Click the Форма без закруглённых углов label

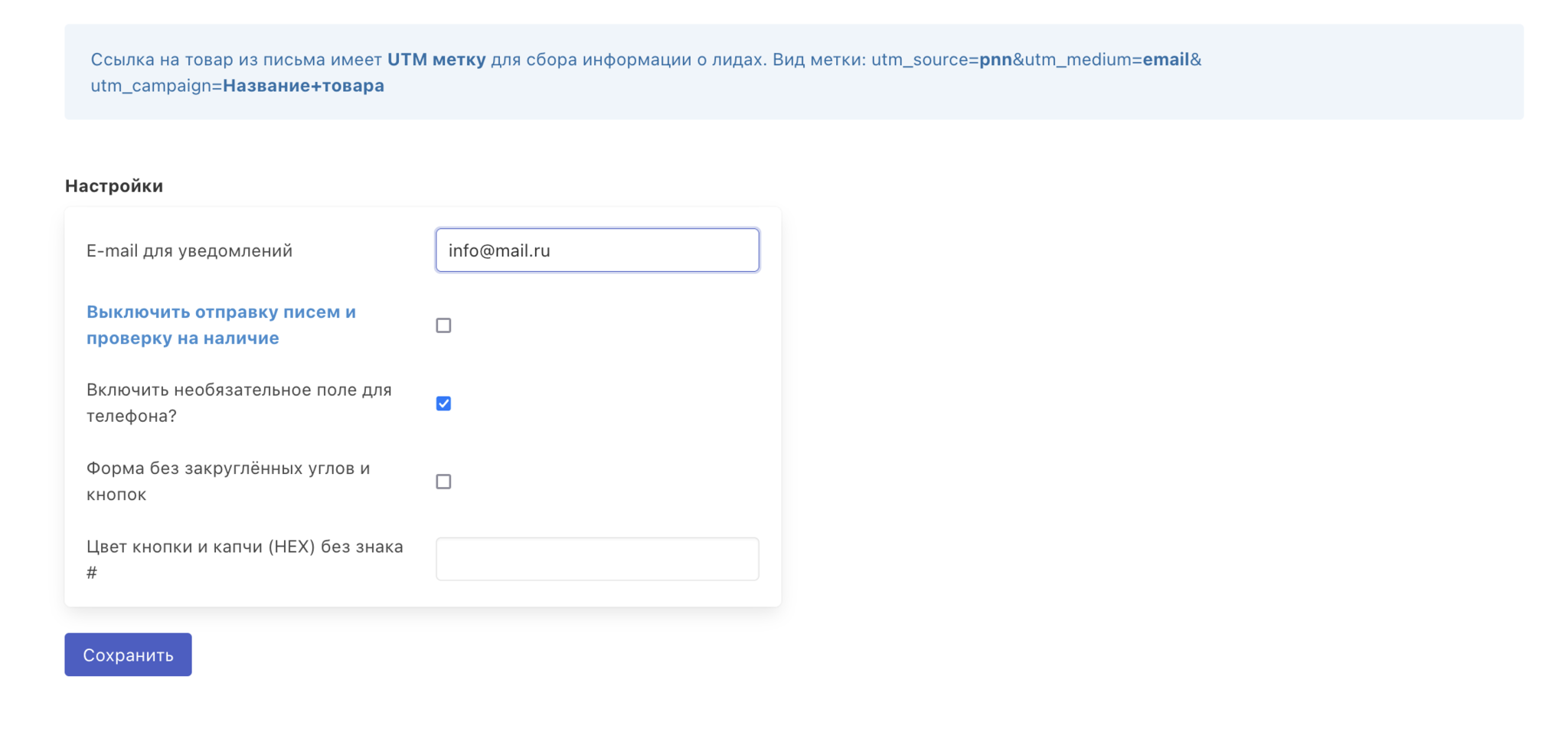click(x=228, y=481)
